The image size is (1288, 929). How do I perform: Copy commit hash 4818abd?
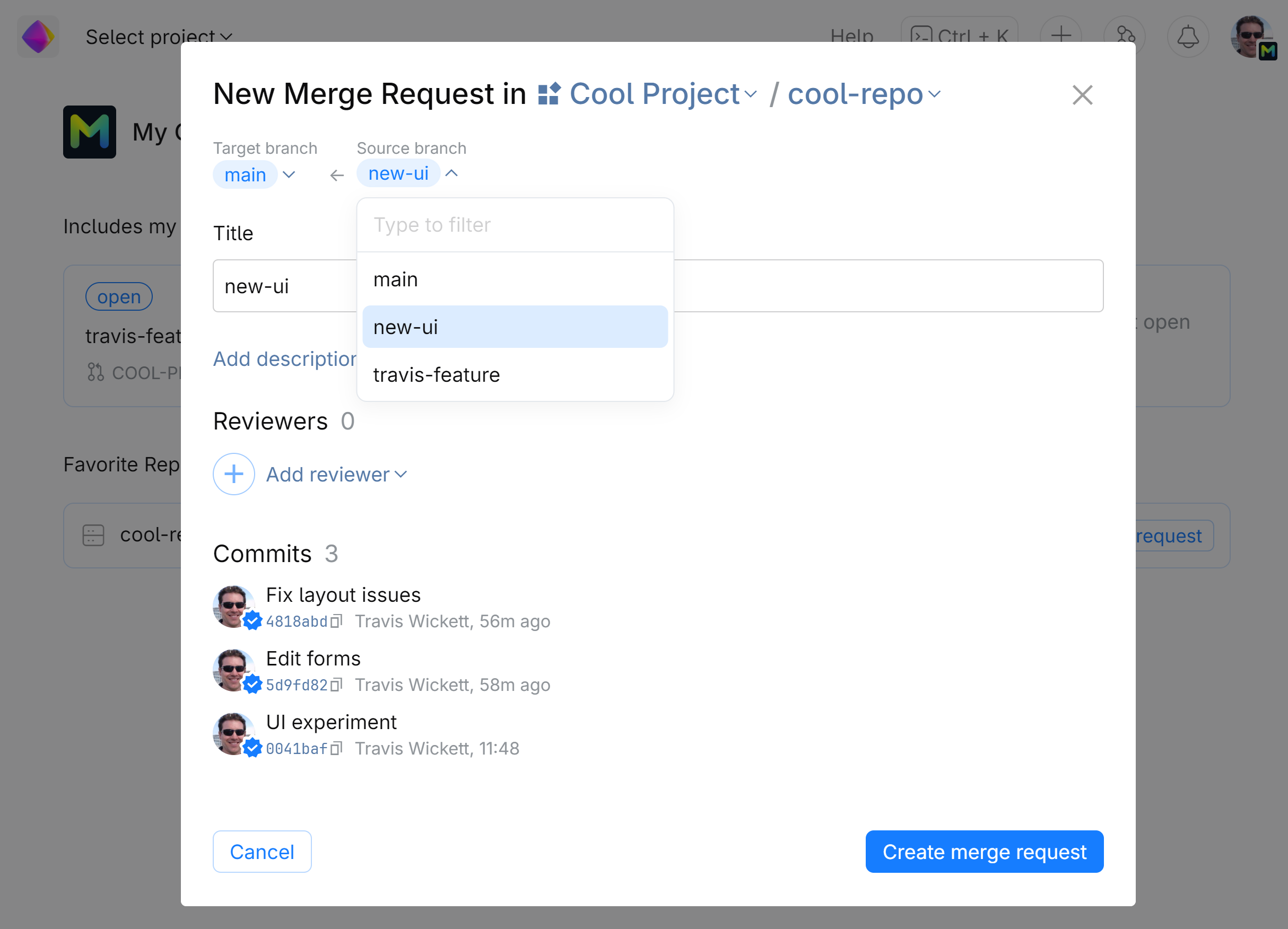[x=336, y=621]
